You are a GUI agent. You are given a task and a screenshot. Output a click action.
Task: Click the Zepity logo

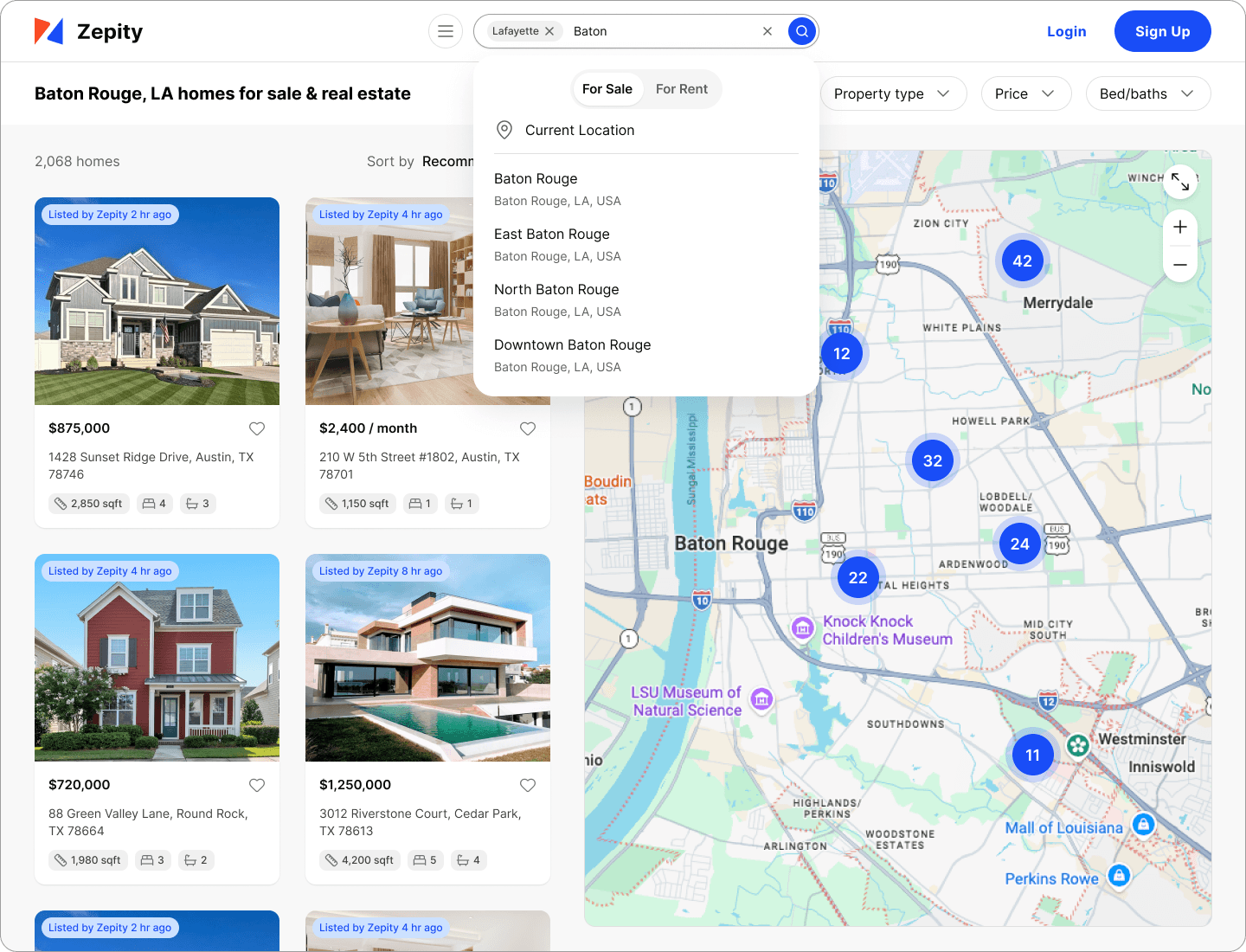coord(88,31)
